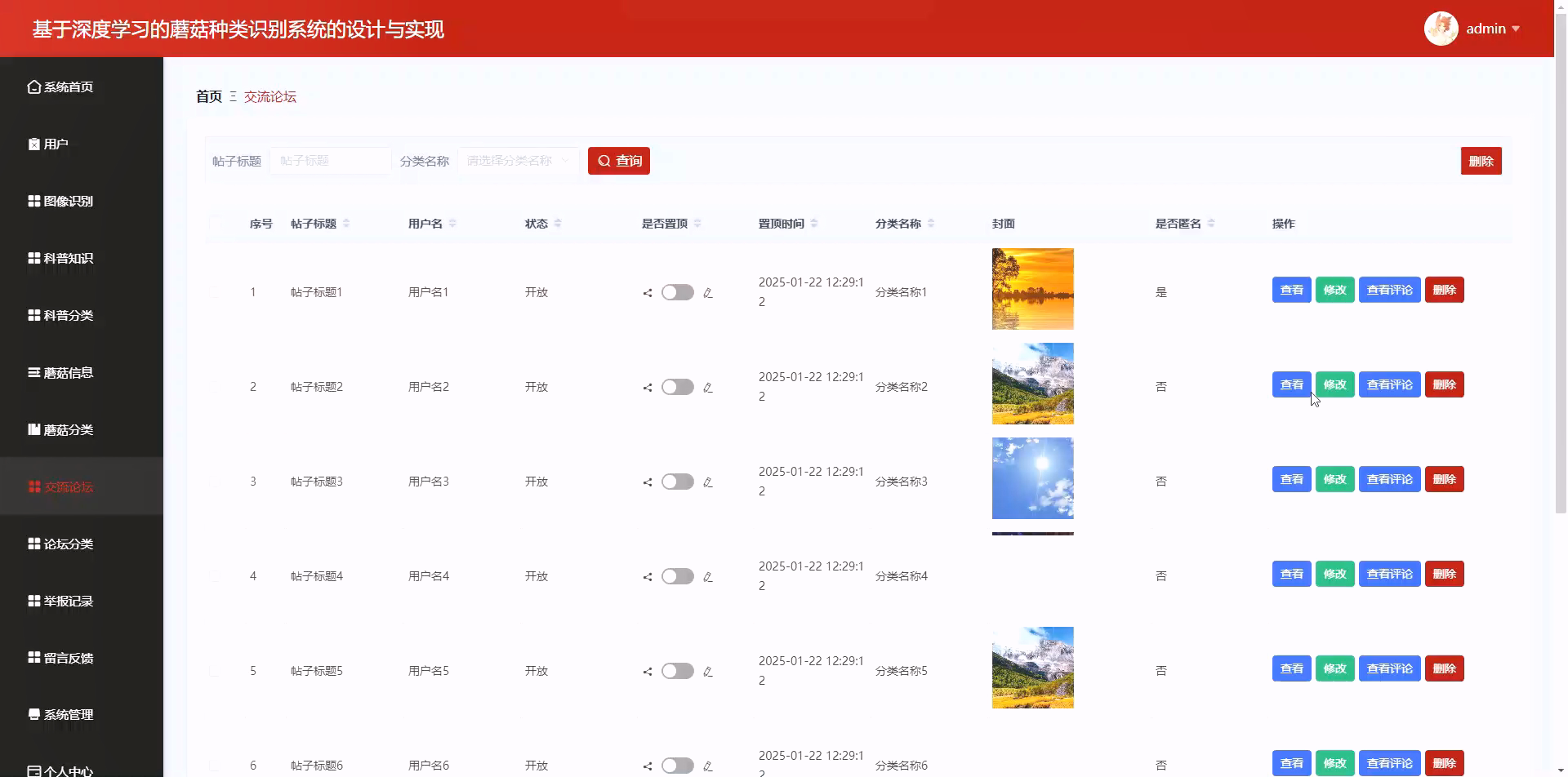Toggle the 置顶 switch on 帖子标题3
This screenshot has height=777, width=1568.
(677, 482)
